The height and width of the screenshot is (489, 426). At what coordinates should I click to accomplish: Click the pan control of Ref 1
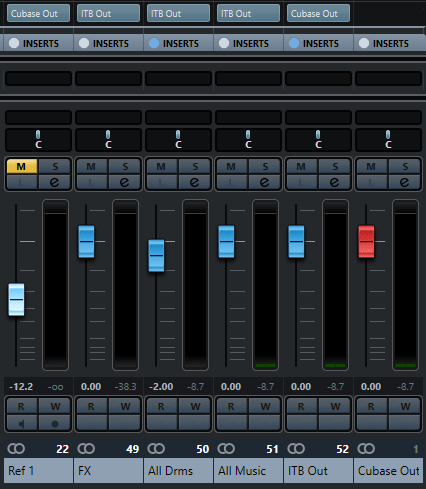[38, 140]
